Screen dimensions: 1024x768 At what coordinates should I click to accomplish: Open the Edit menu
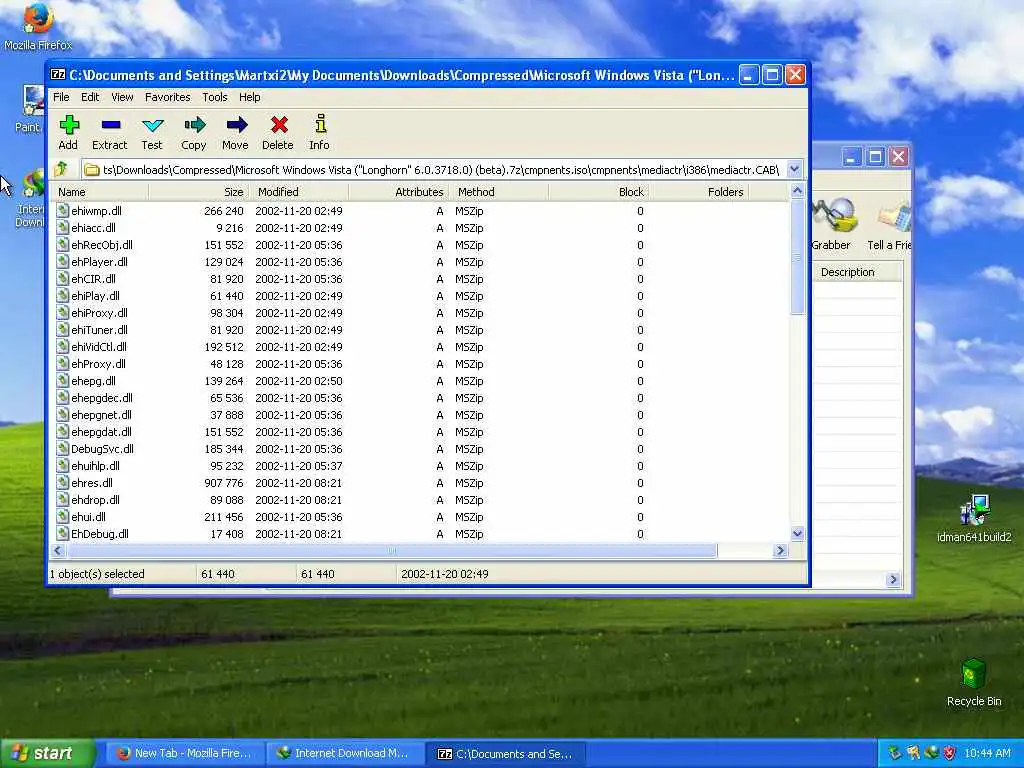(90, 97)
